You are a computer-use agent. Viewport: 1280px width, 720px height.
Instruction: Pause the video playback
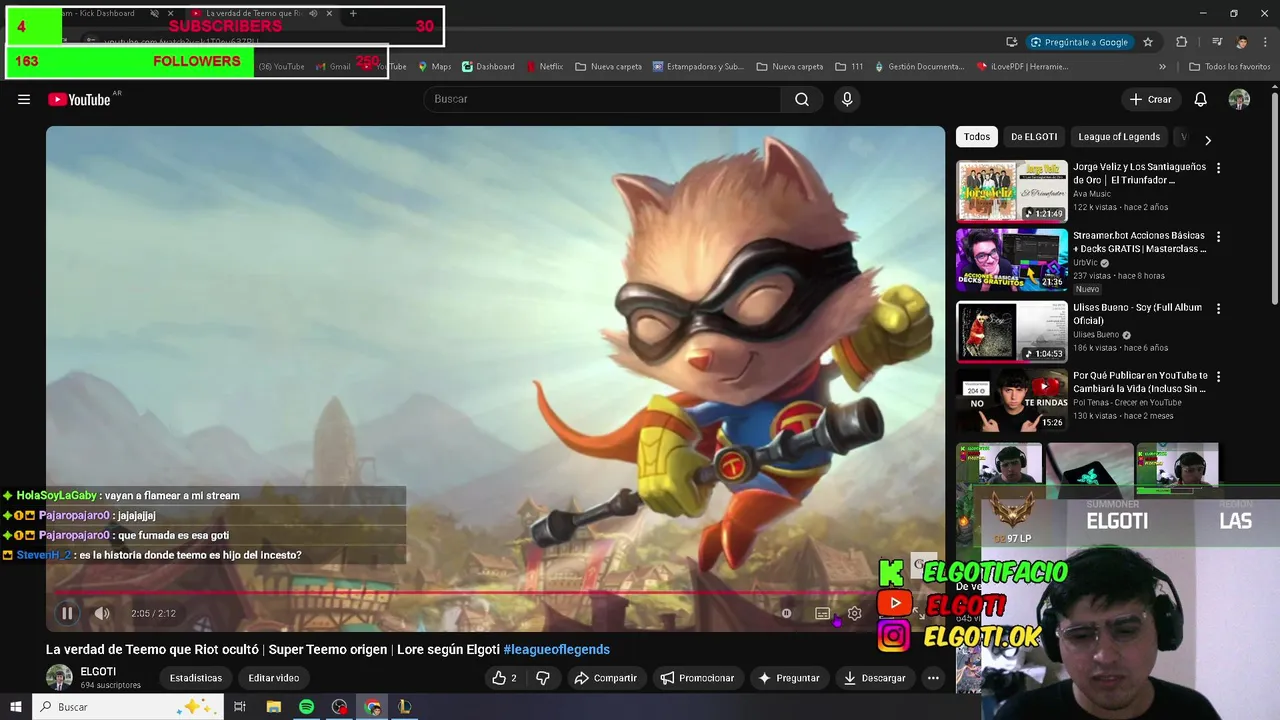[67, 613]
